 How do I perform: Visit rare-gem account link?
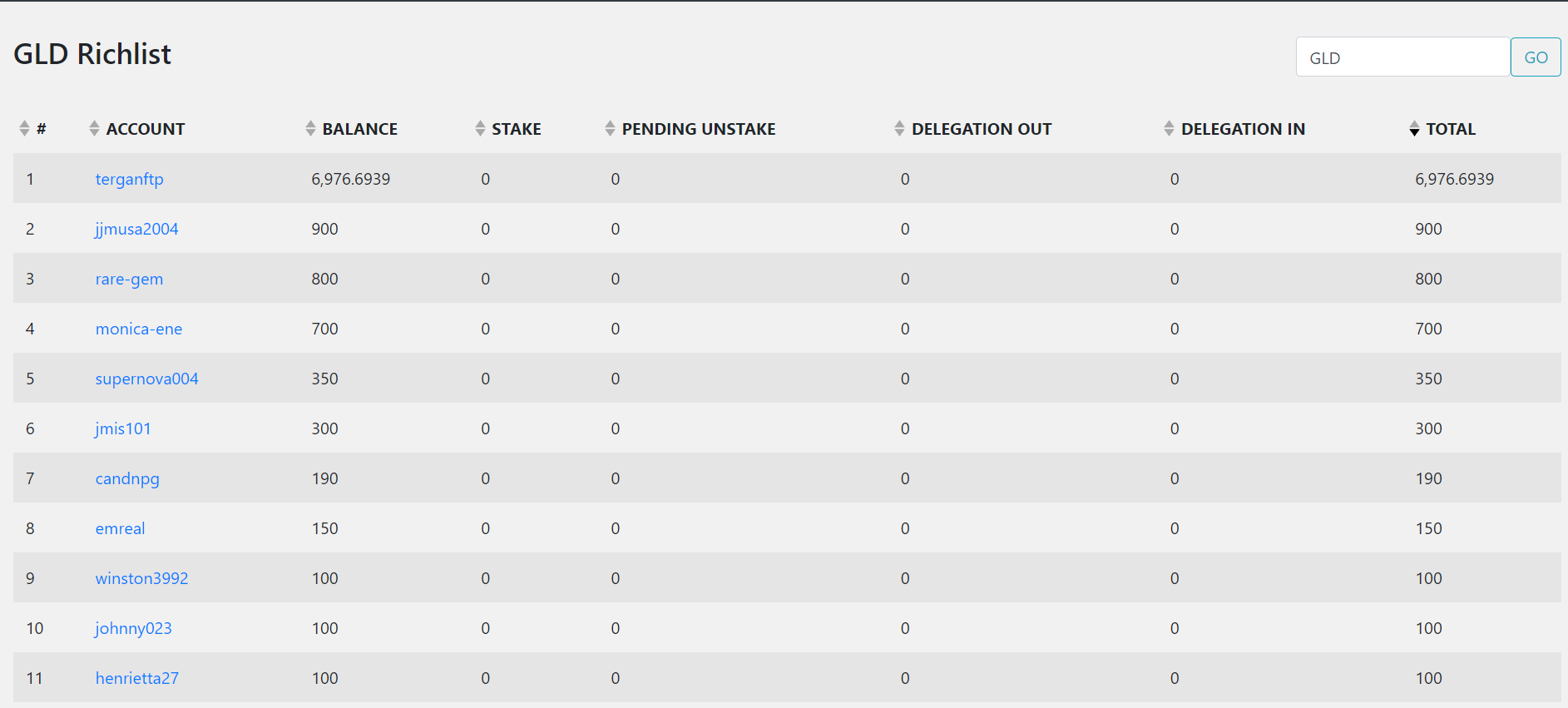[x=129, y=279]
